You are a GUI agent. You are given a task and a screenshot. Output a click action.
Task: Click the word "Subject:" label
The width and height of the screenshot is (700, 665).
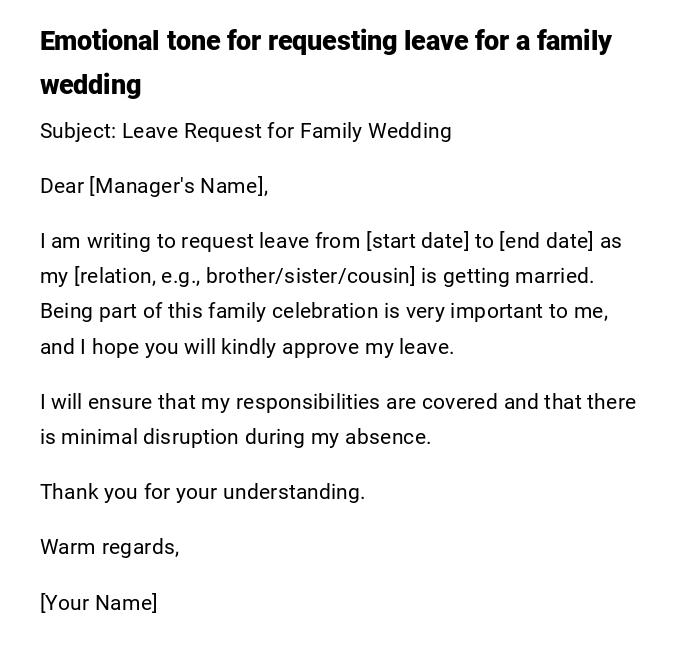coord(78,131)
